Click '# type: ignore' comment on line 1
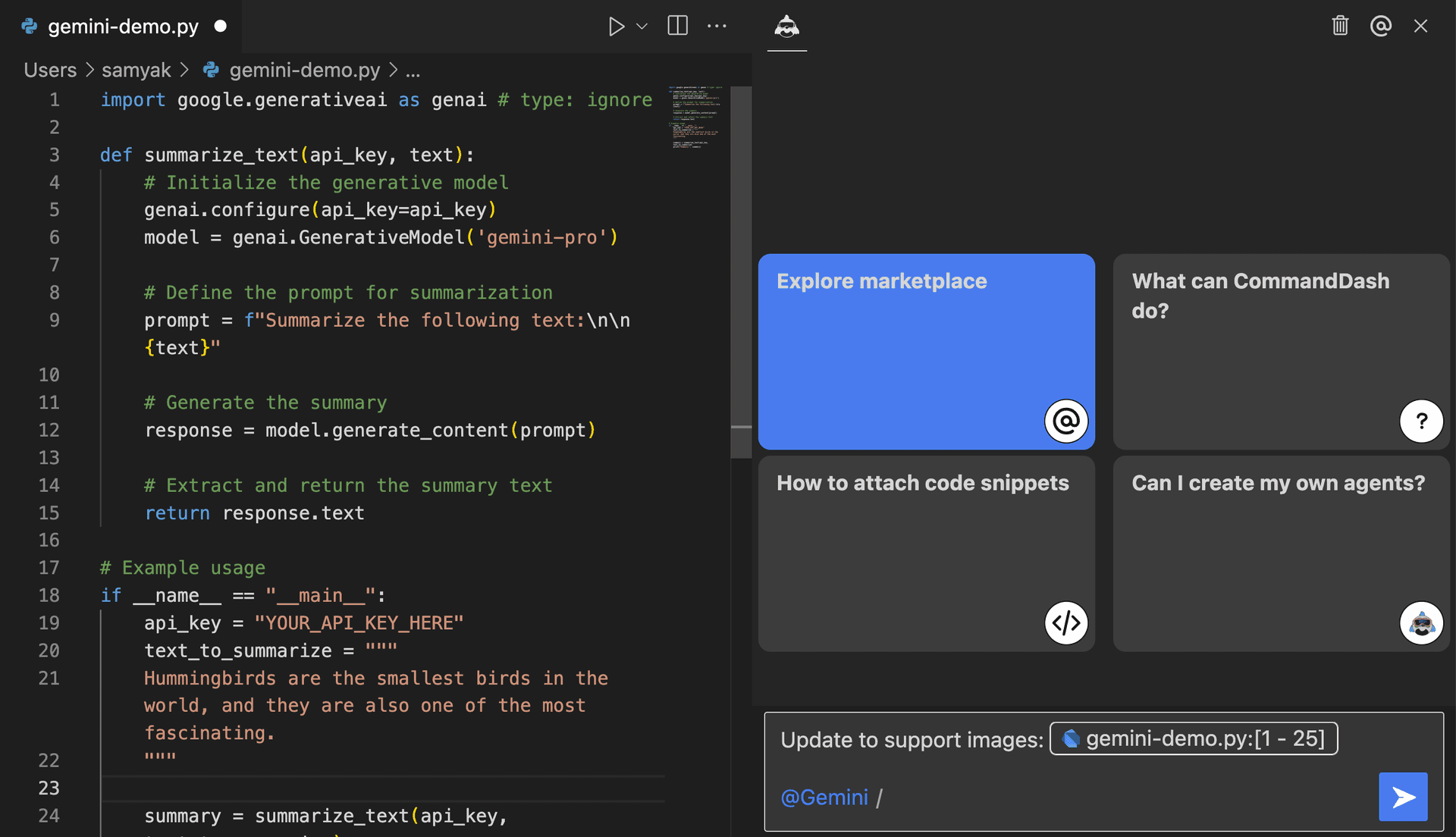Screen dimensions: 1456x837 click(x=575, y=100)
